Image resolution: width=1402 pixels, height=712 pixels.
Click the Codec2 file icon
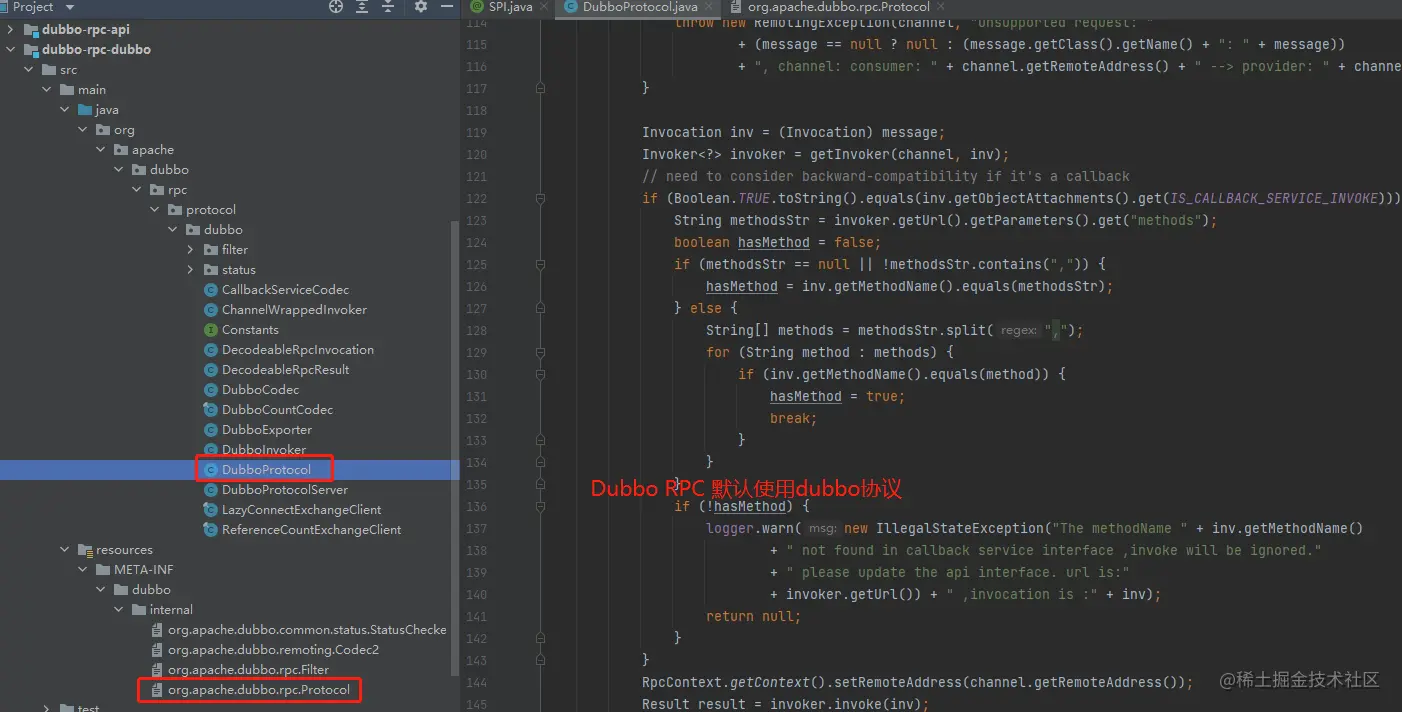click(157, 650)
